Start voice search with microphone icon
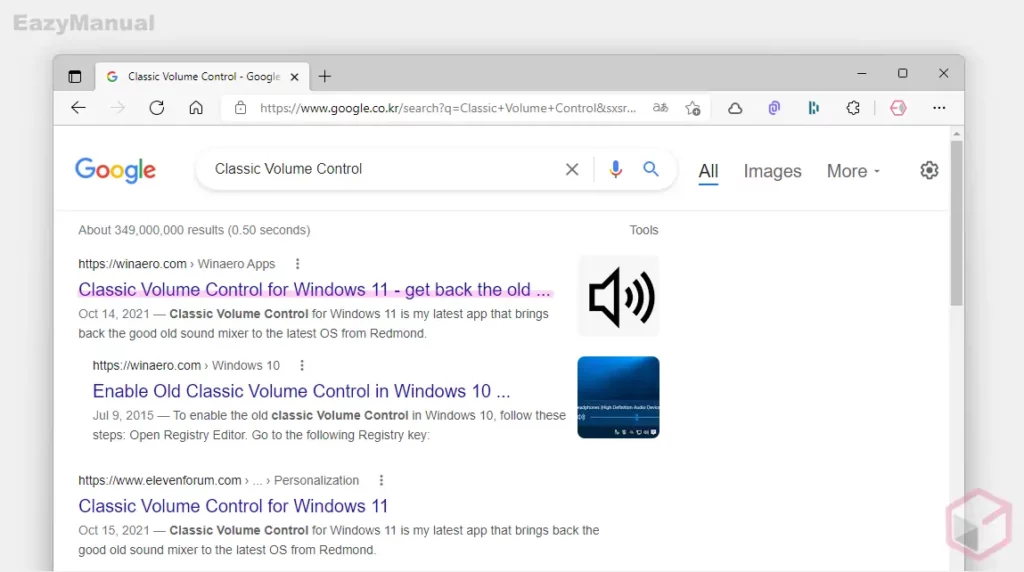Viewport: 1024px width, 572px height. click(x=616, y=170)
